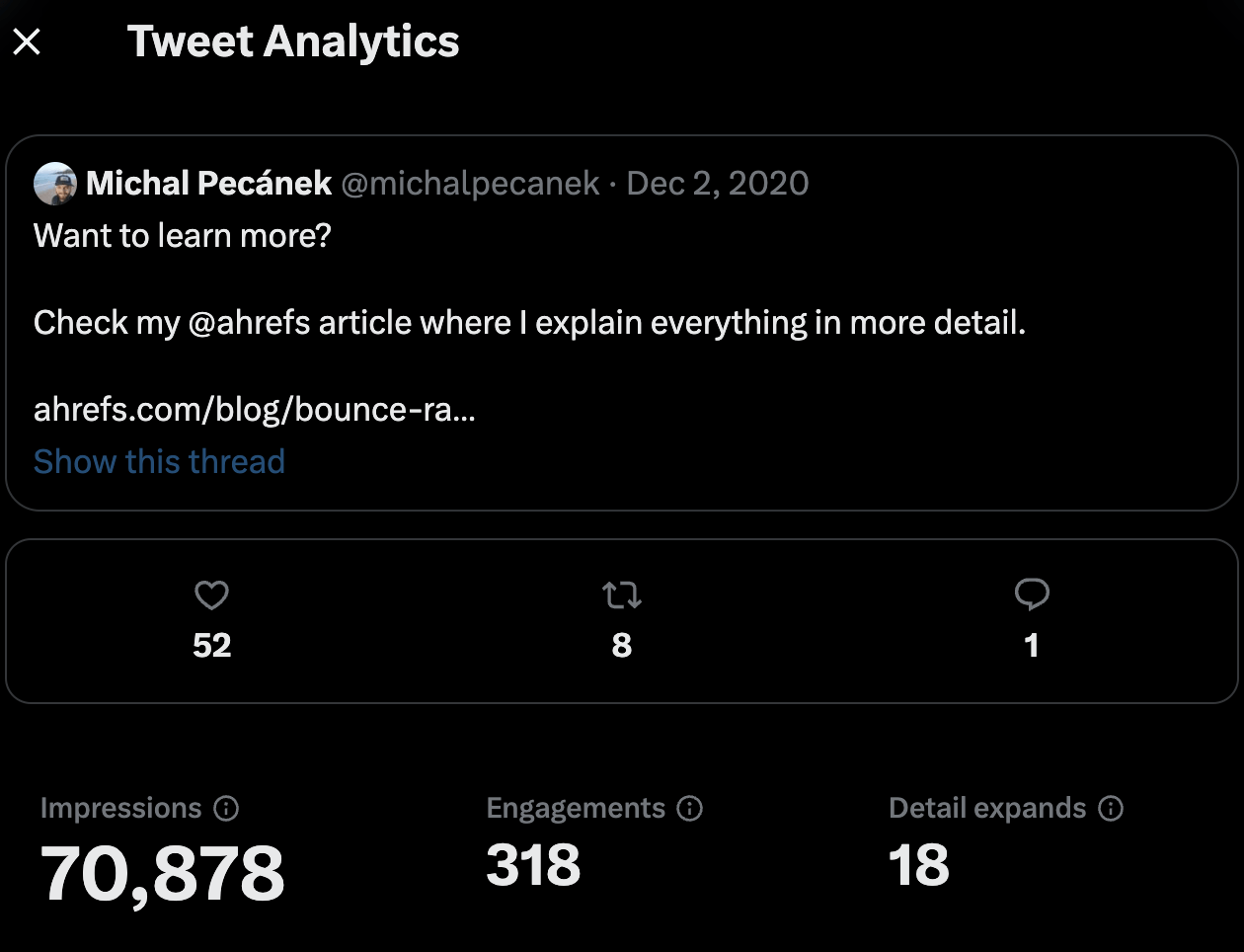Click the Engagements info icon
This screenshot has height=952, width=1244.
[690, 809]
